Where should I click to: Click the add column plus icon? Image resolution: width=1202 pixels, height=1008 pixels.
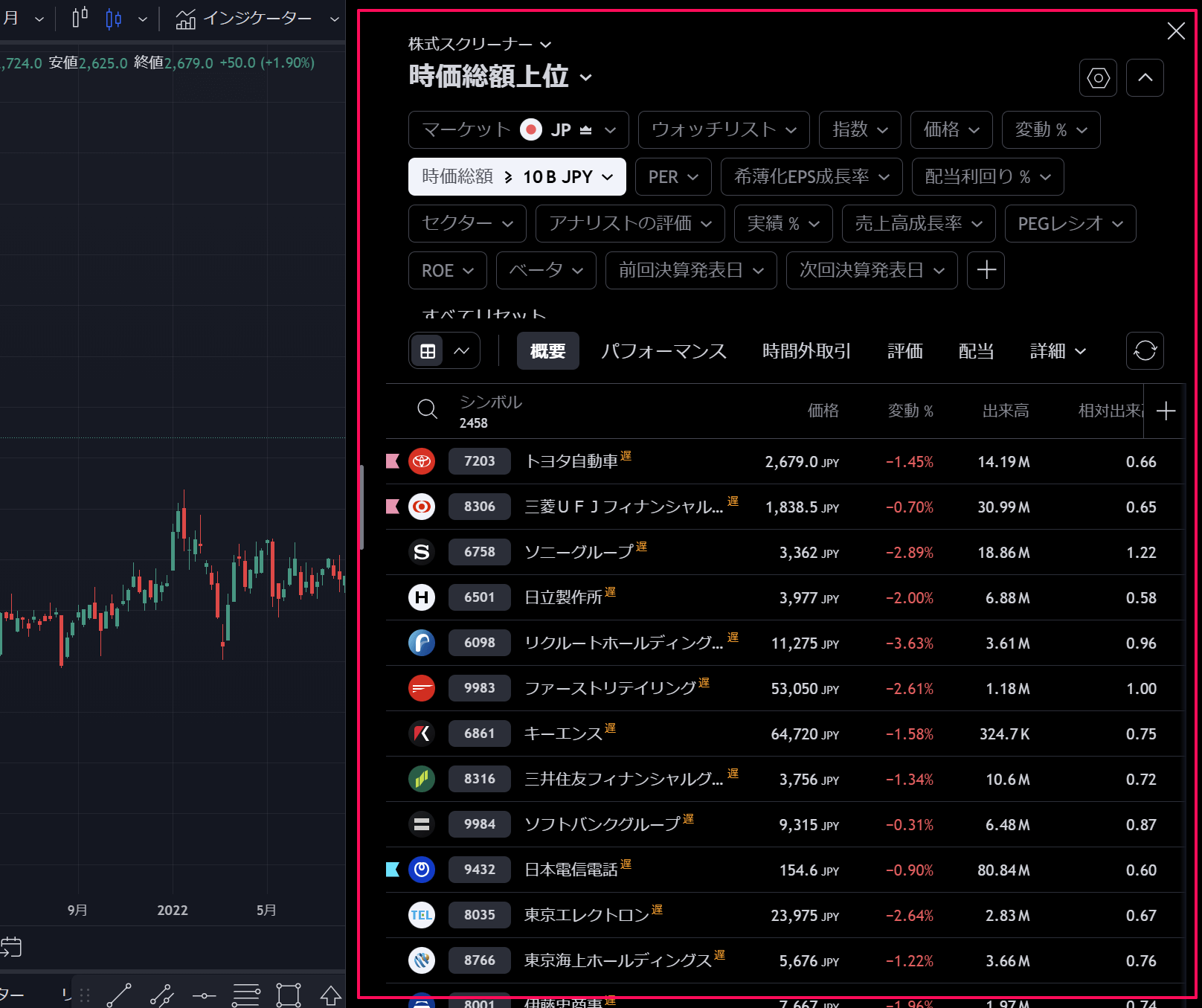coord(1166,411)
